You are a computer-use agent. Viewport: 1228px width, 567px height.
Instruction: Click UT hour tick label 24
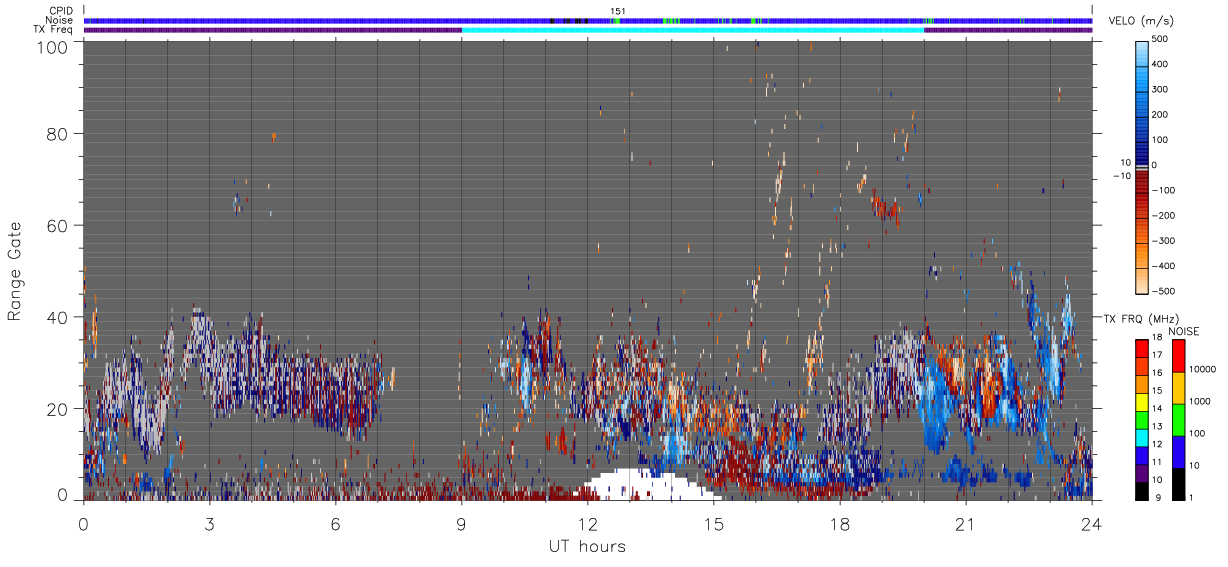(1092, 523)
